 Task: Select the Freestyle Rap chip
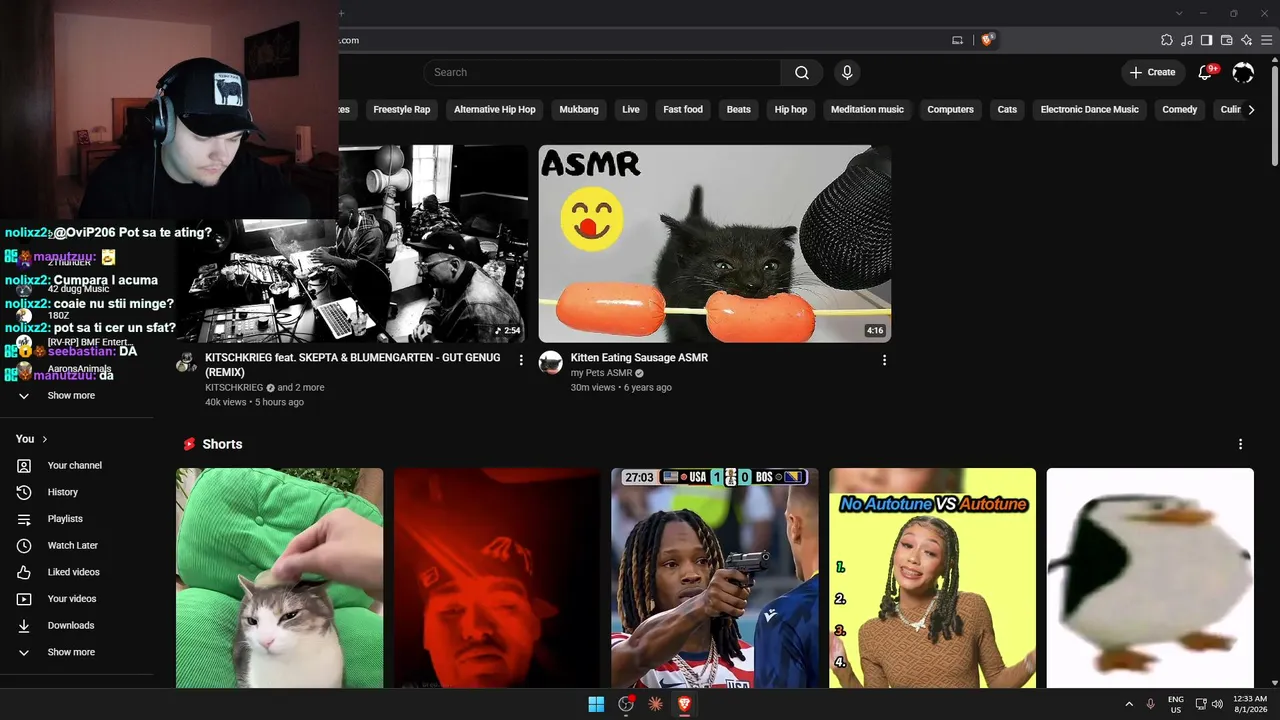coord(402,110)
